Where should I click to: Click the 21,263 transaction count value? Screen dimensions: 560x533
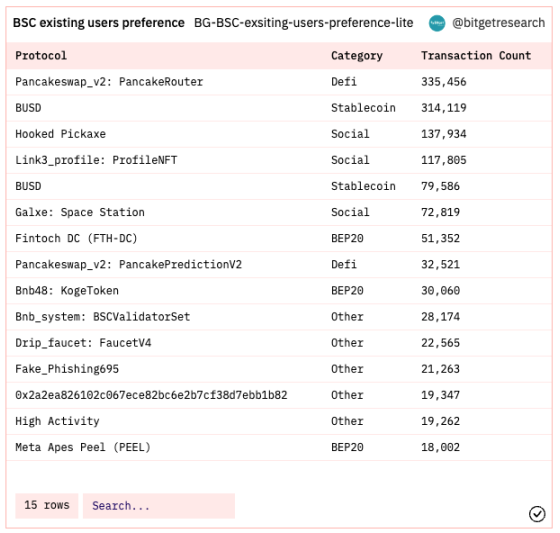[440, 369]
